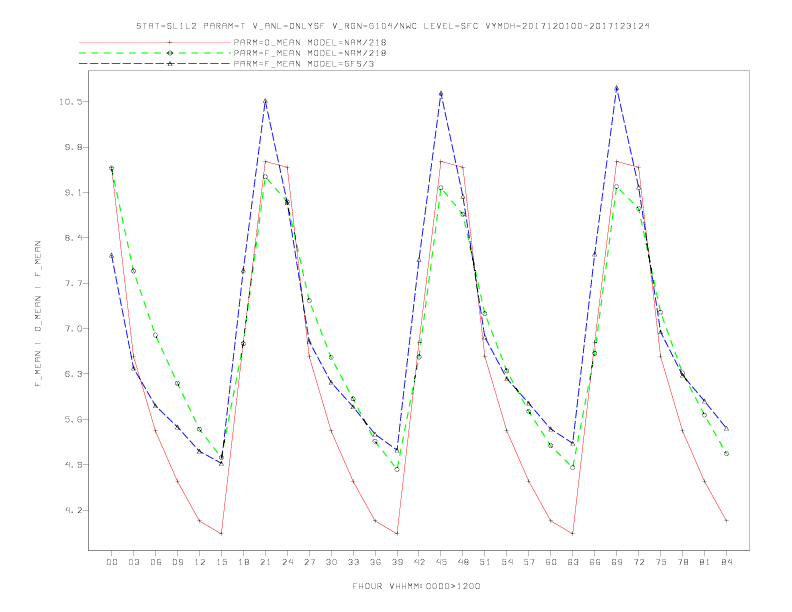The image size is (792, 612).
Task: Click the green dashed legend line sample
Action: tap(155, 53)
